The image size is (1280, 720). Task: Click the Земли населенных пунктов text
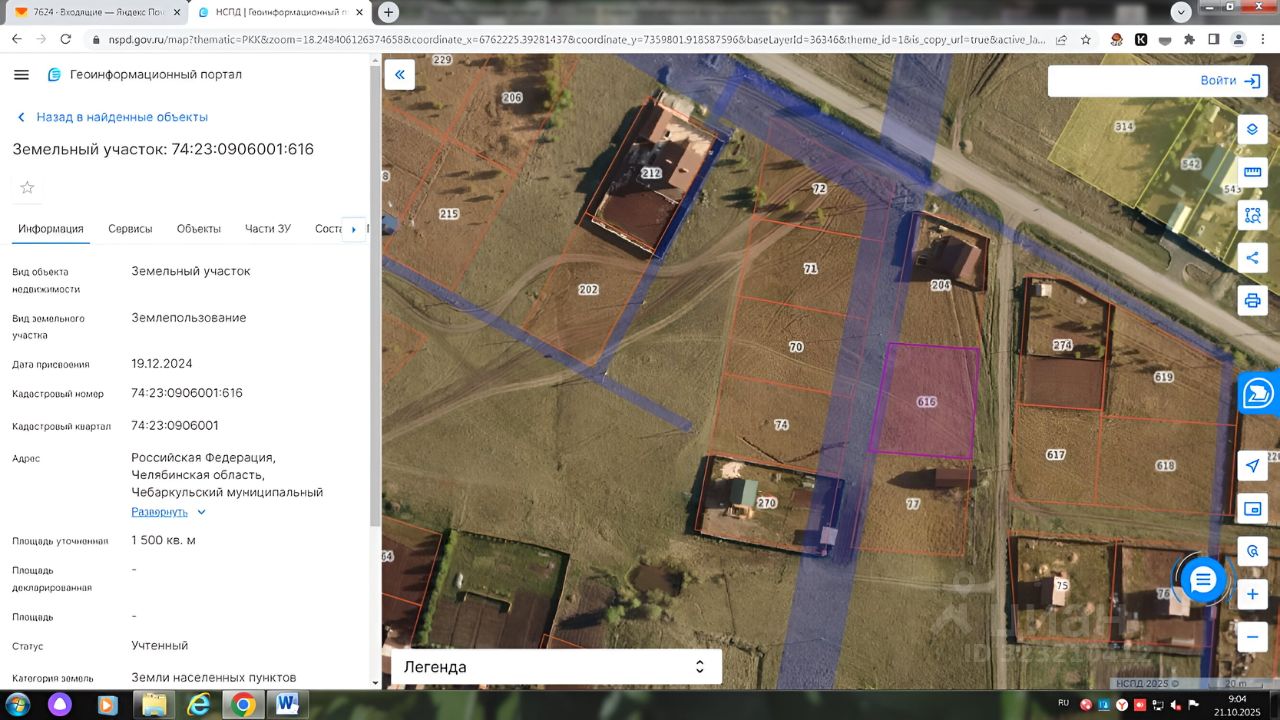214,677
